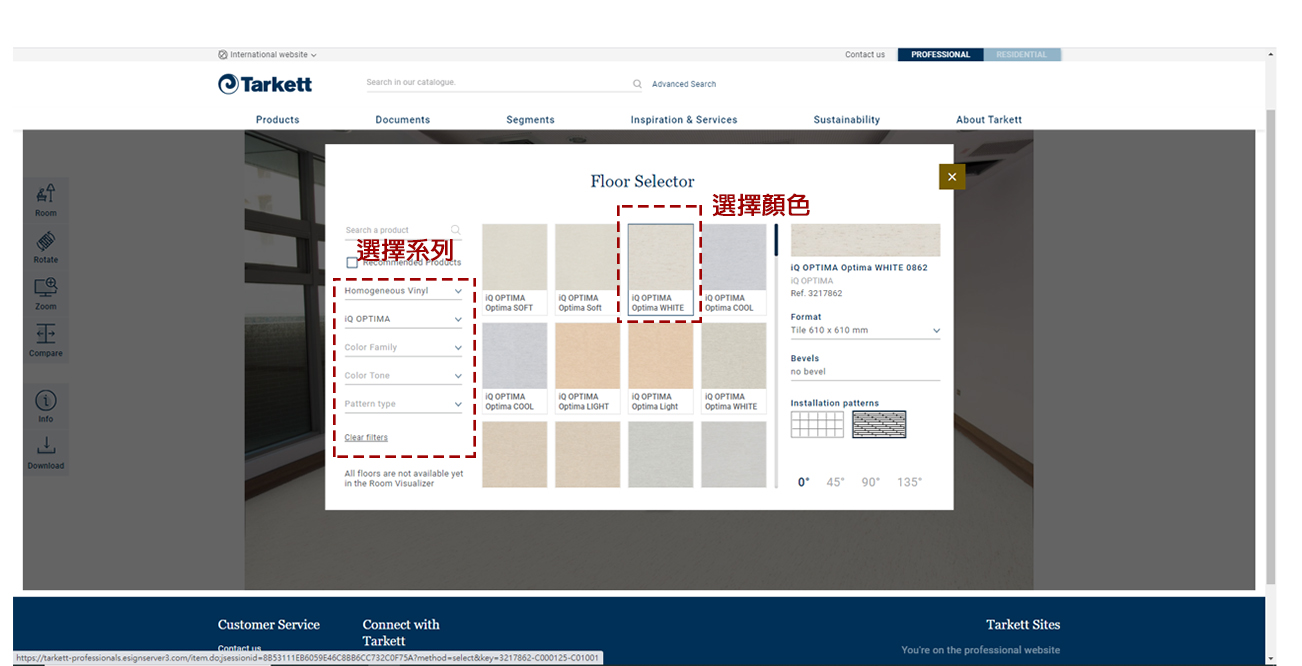Switch to PROFESSIONAL site mode
Screen dimensions: 1302x666
pyautogui.click(x=940, y=55)
